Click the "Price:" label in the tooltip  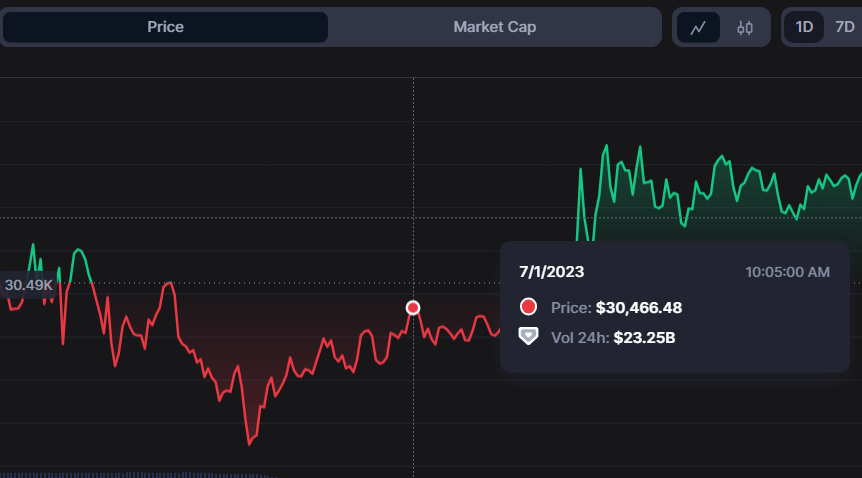coord(571,308)
